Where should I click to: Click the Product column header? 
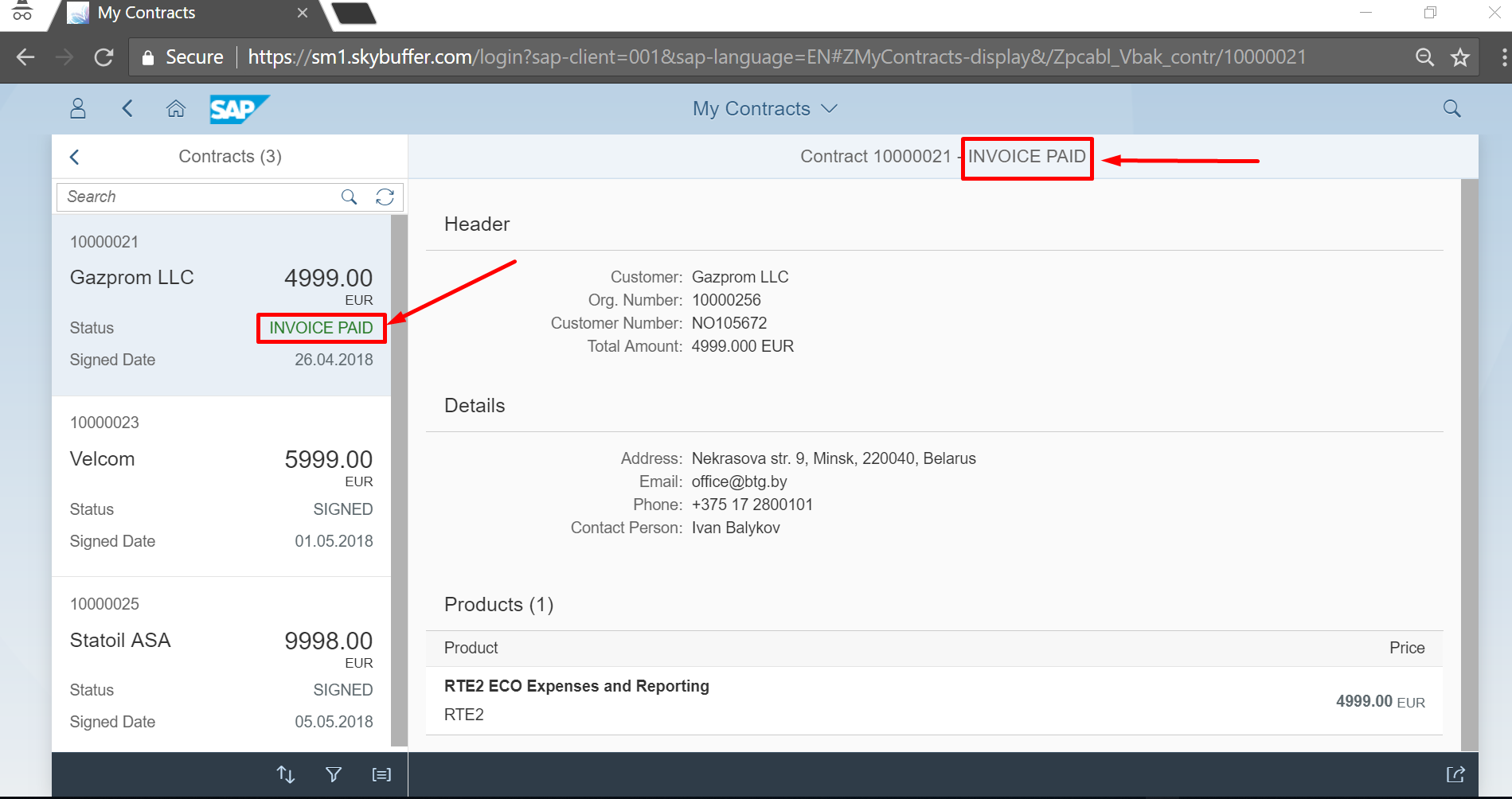pos(471,648)
